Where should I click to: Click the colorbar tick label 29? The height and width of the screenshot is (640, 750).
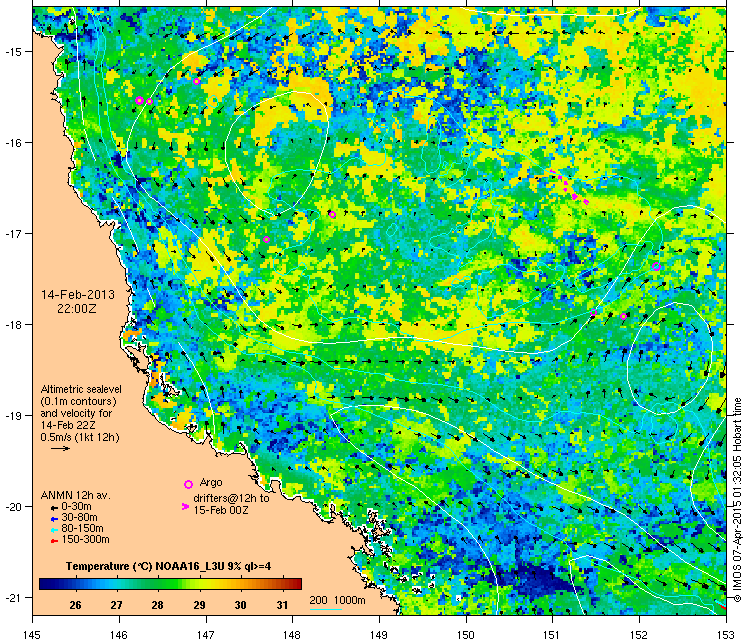point(199,605)
